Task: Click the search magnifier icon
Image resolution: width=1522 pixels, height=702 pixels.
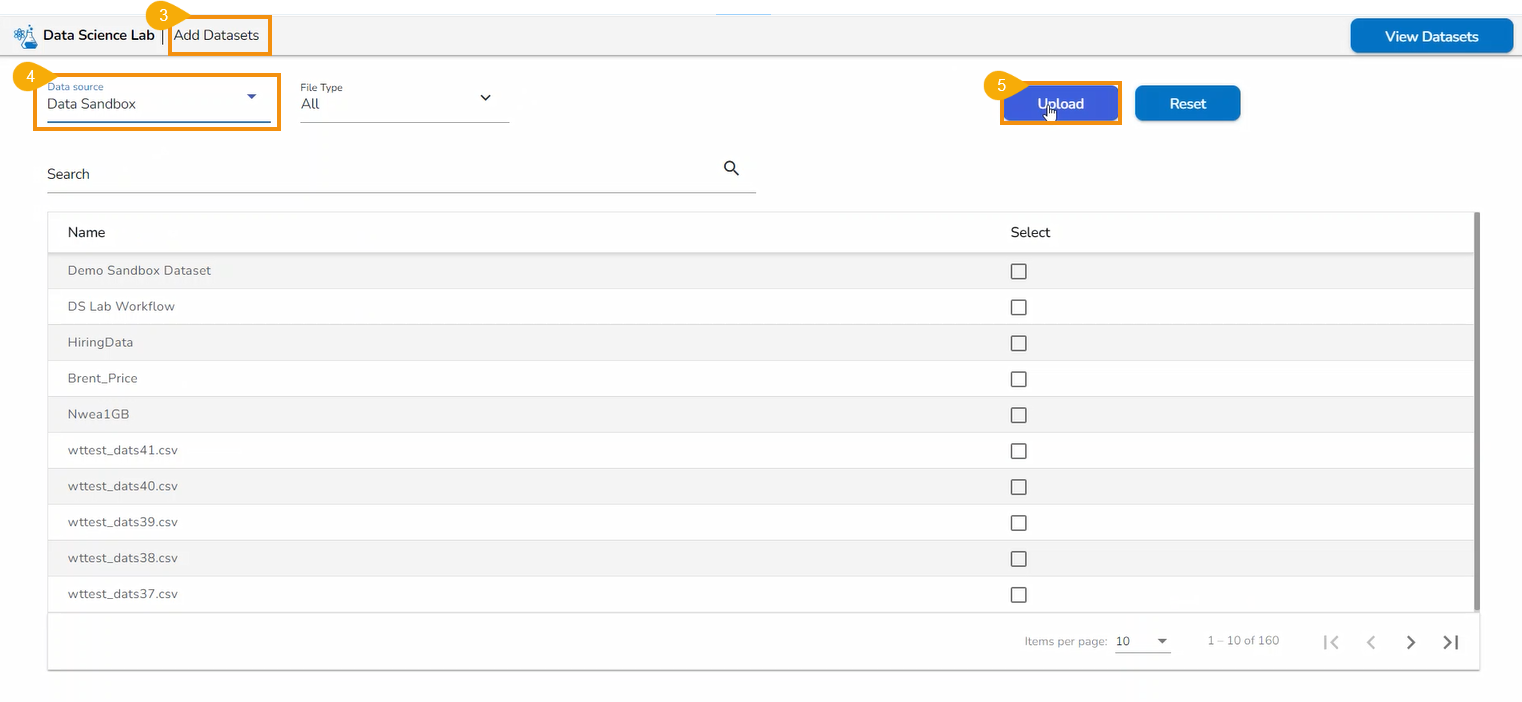Action: point(731,168)
